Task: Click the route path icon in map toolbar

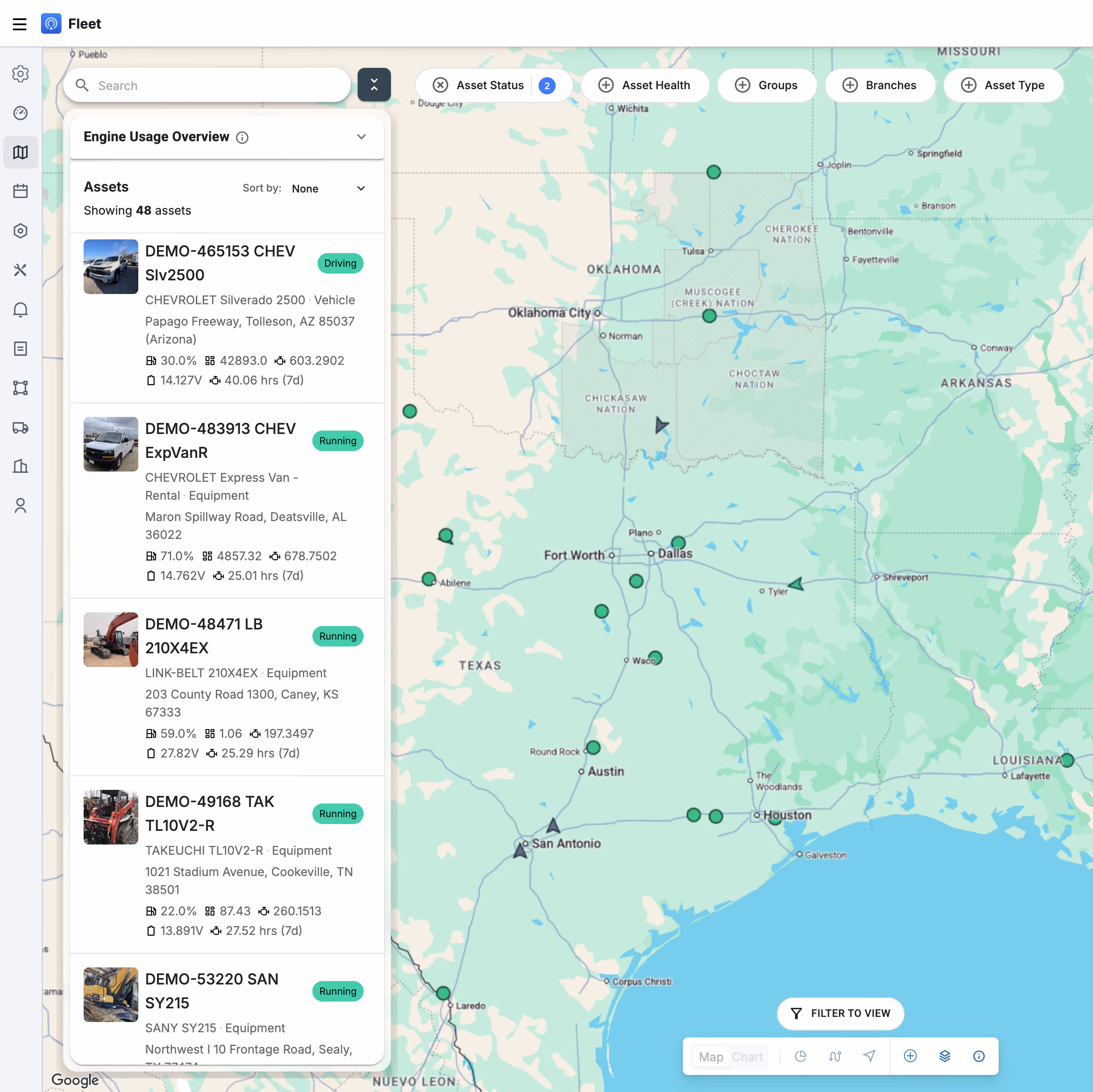Action: coord(835,1056)
